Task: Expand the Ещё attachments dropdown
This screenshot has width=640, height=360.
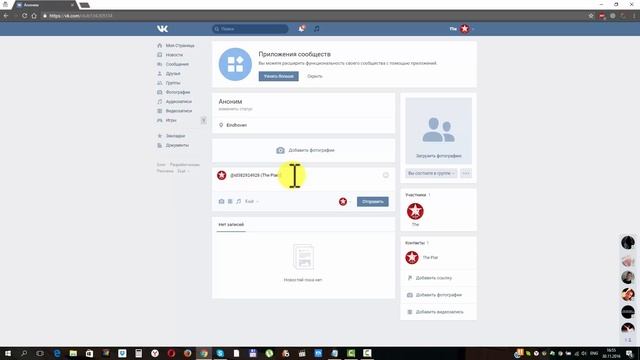Action: 251,201
